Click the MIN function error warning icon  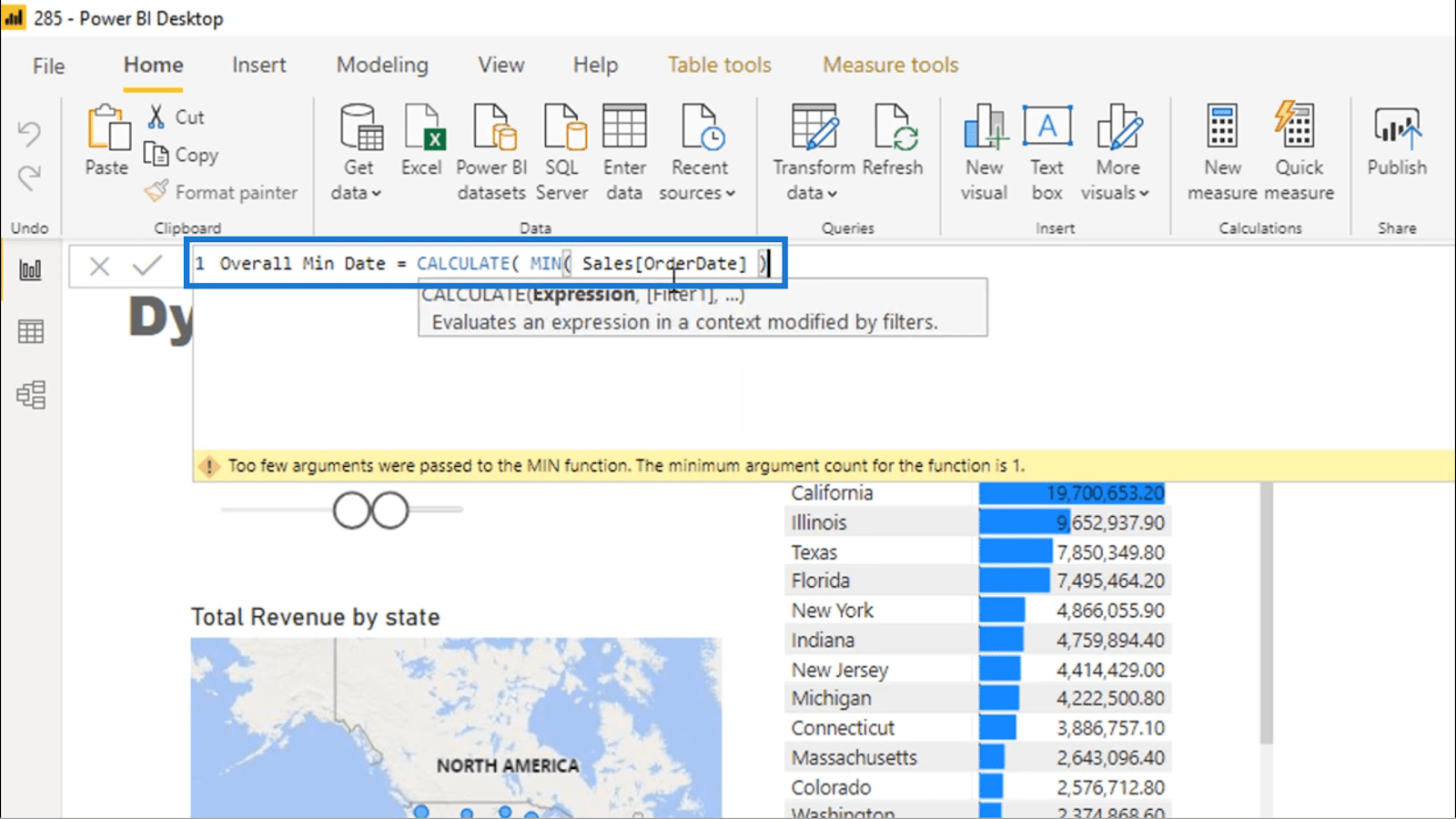pos(209,466)
